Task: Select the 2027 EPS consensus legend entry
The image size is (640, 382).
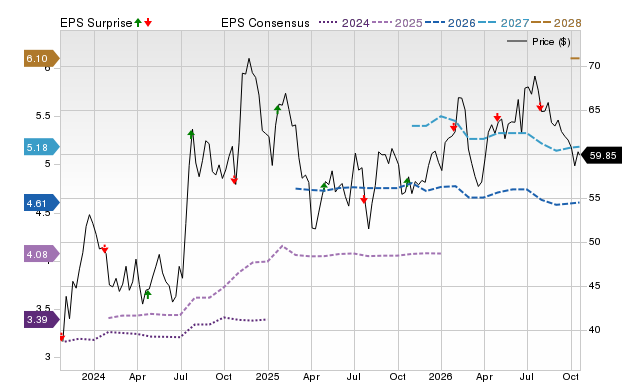Action: tap(503, 23)
